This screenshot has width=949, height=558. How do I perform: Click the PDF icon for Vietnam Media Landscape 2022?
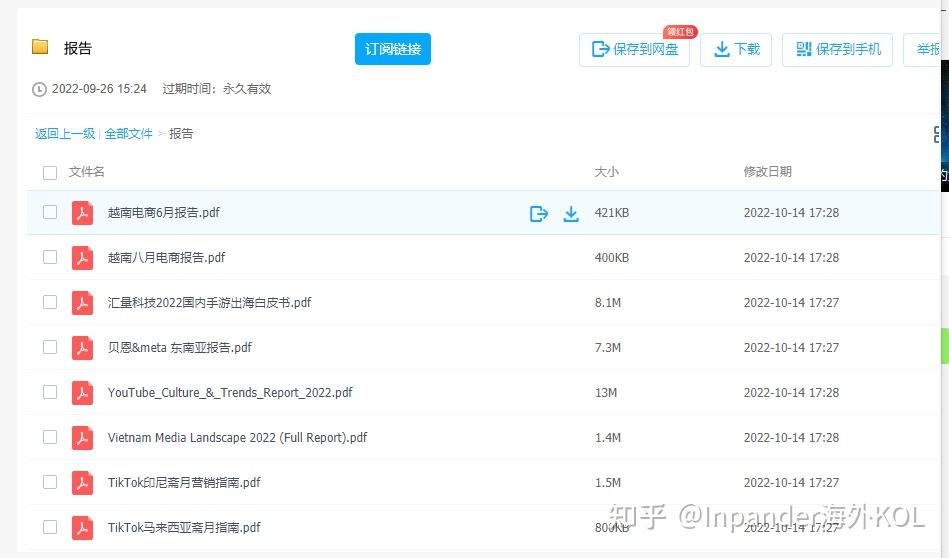pyautogui.click(x=82, y=438)
